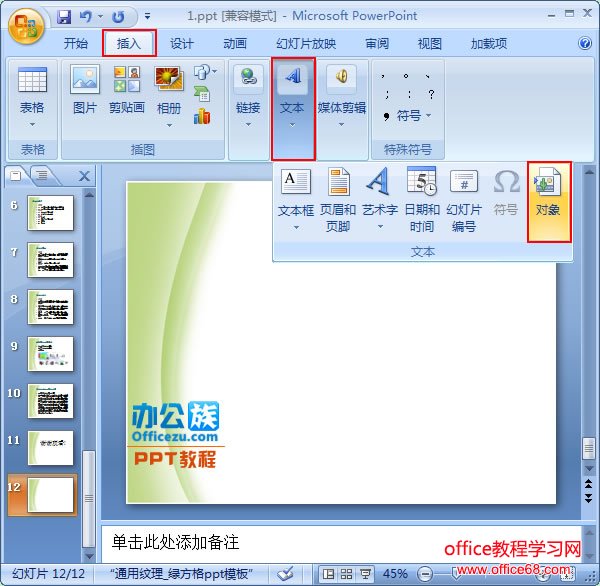This screenshot has width=600, height=586.
Task: Click the thumbnail pane scrollbar thumb
Action: click(x=89, y=498)
